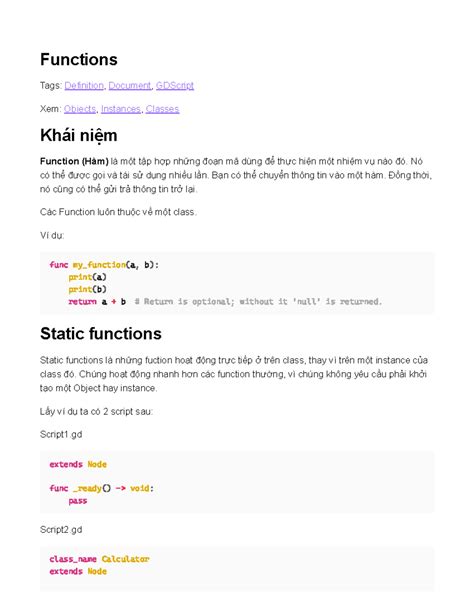Viewport: 474px width, 613px height.
Task: Click the bold Function (Hàm) term
Action: 74,161
